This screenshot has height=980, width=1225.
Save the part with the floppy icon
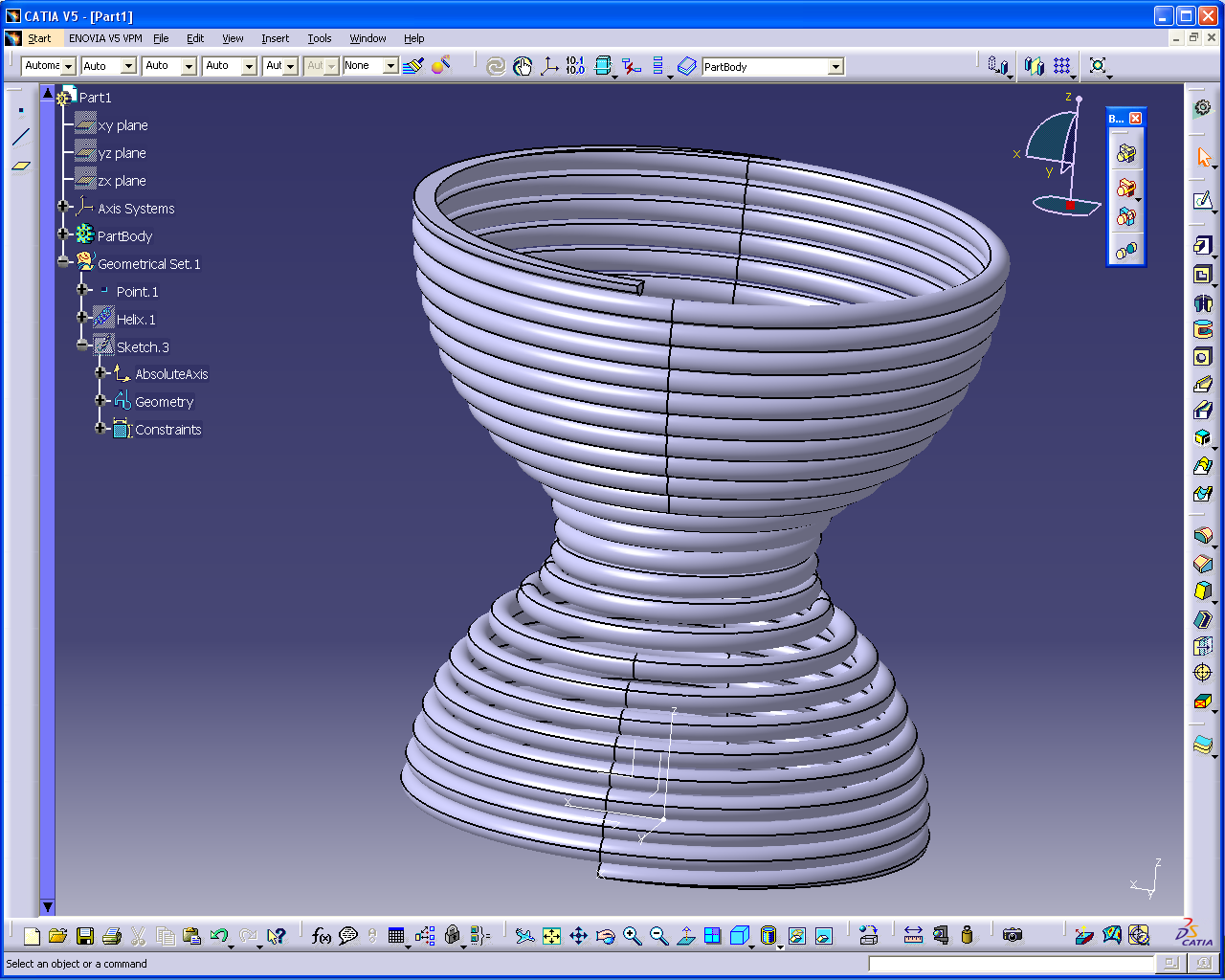[85, 936]
